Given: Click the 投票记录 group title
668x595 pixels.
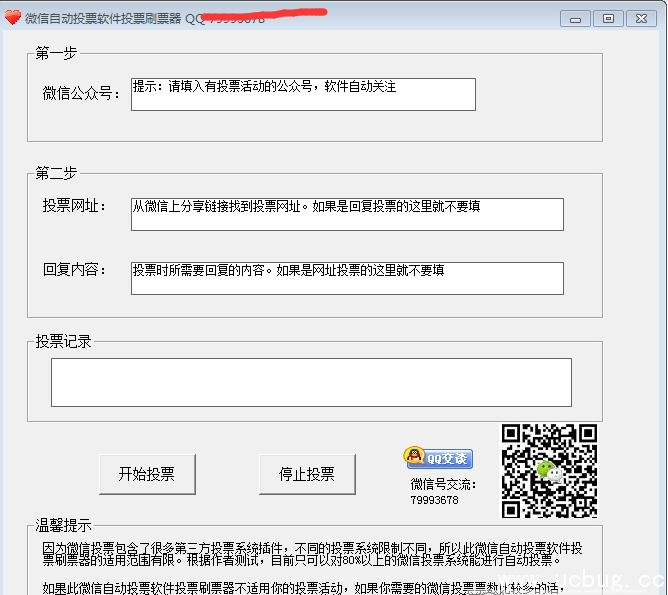Looking at the screenshot, I should 63,341.
